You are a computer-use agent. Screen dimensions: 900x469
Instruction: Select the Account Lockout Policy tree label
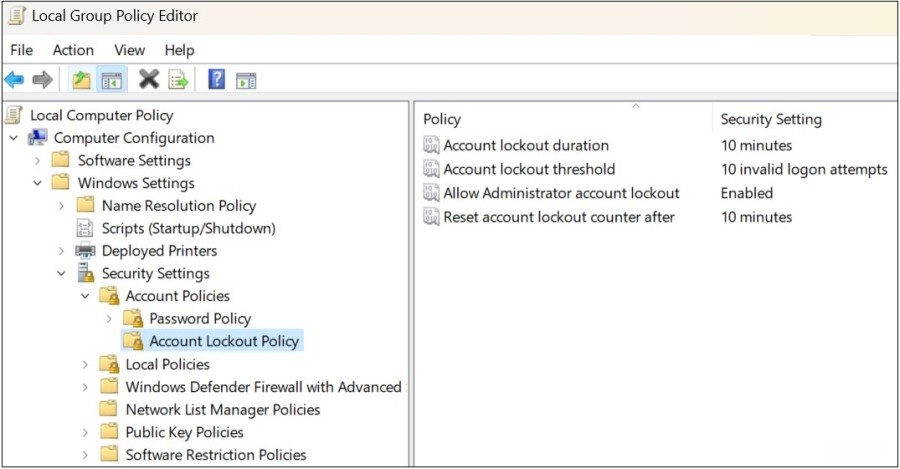(x=224, y=341)
